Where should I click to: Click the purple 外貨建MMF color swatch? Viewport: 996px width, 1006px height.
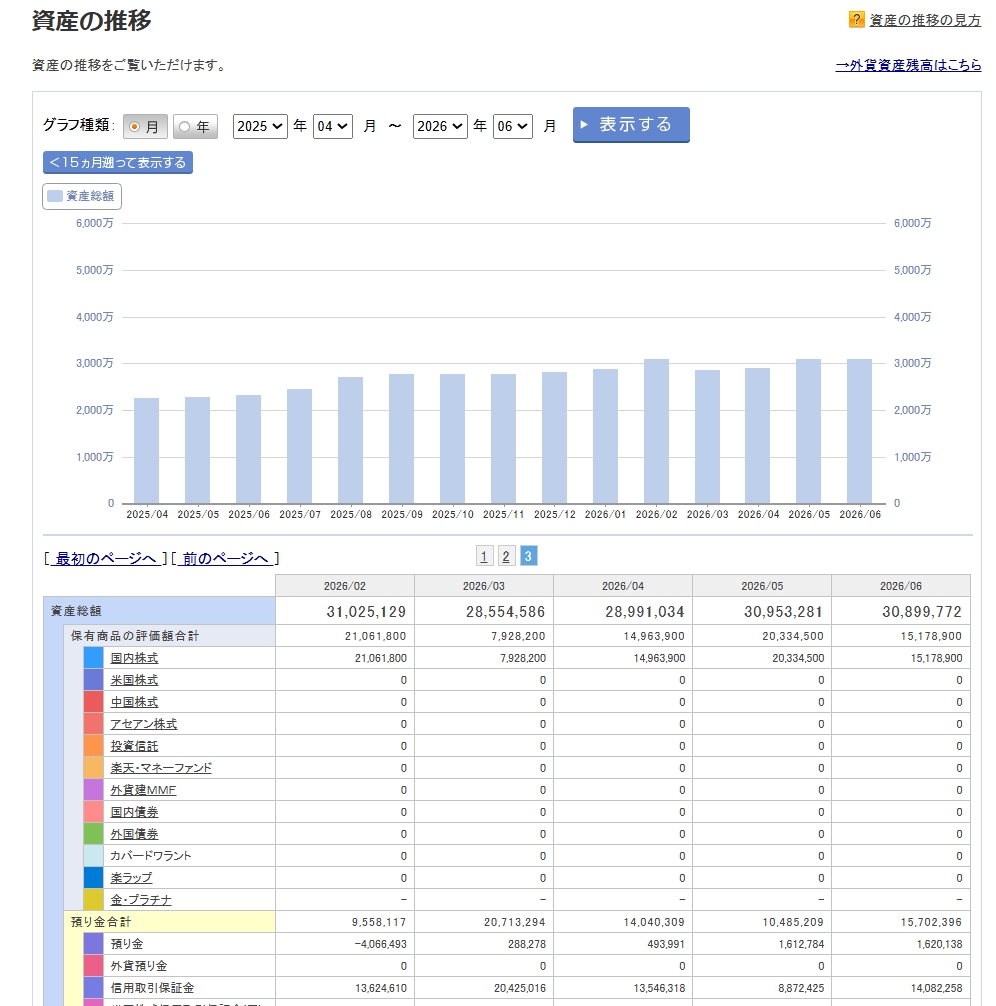pyautogui.click(x=94, y=790)
